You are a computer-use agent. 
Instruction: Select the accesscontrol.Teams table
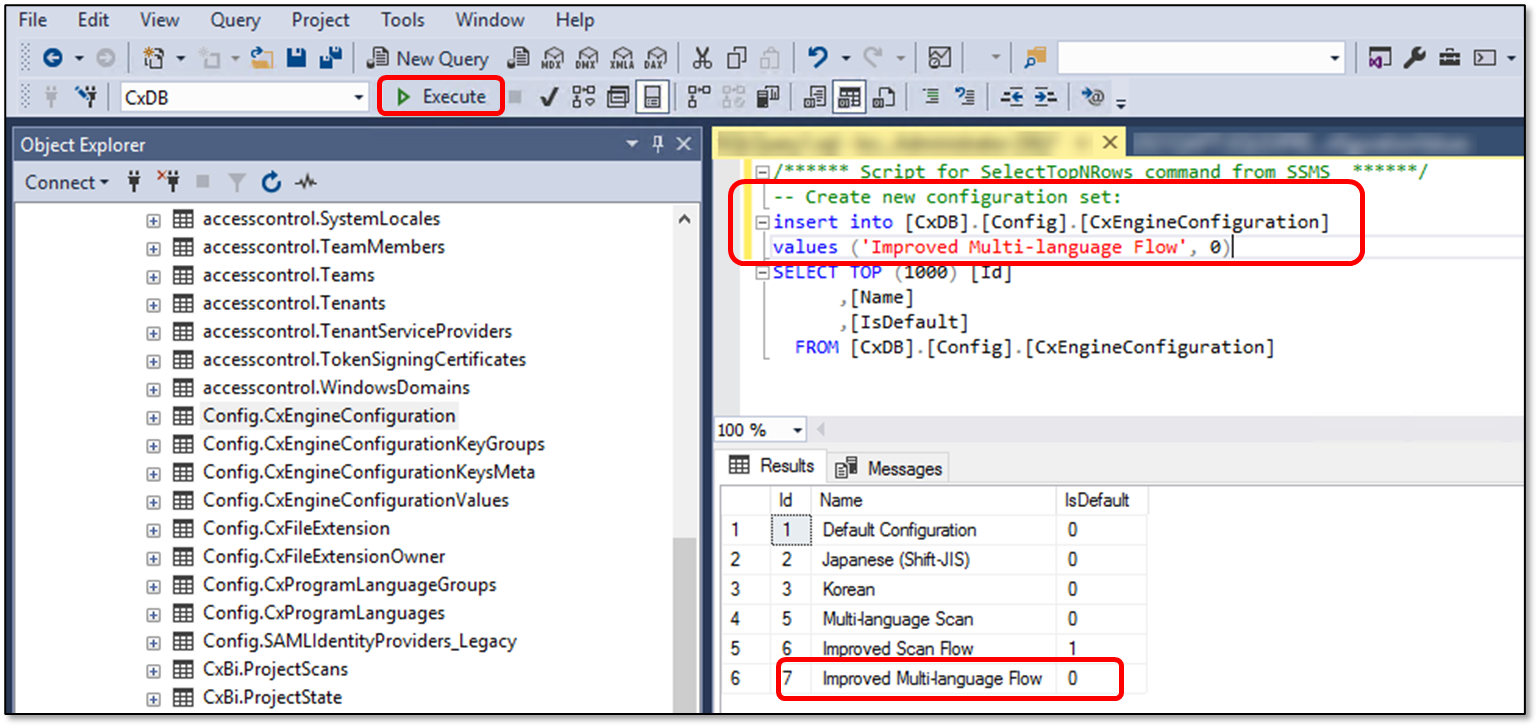point(288,275)
